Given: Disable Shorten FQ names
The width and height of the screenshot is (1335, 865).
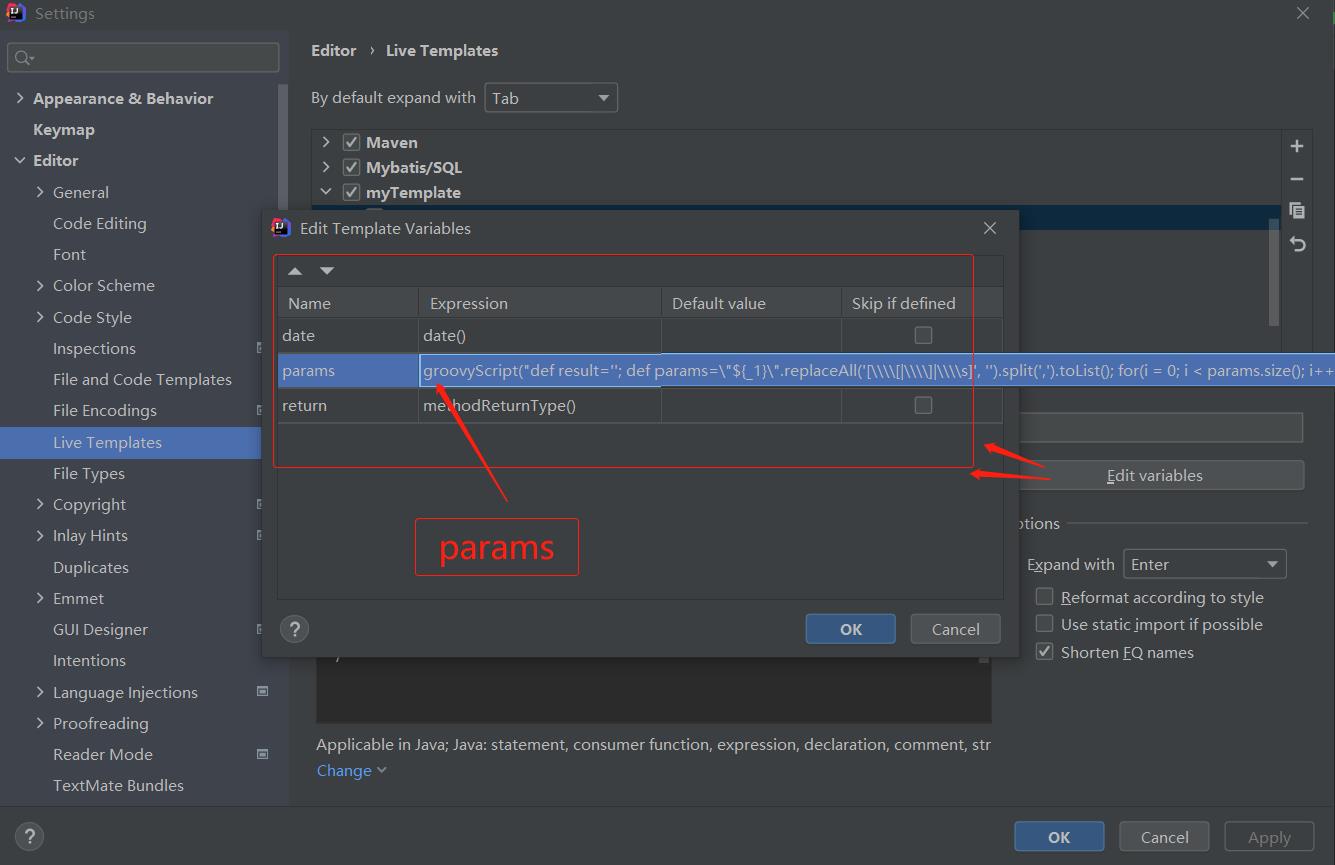Looking at the screenshot, I should [1045, 651].
